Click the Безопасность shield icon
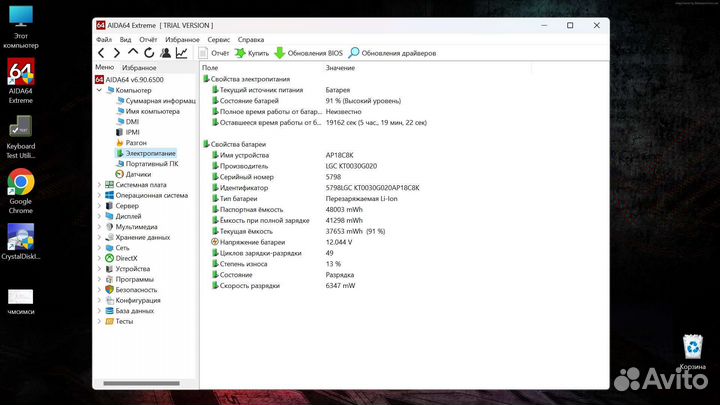Image resolution: width=720 pixels, height=405 pixels. pyautogui.click(x=109, y=290)
